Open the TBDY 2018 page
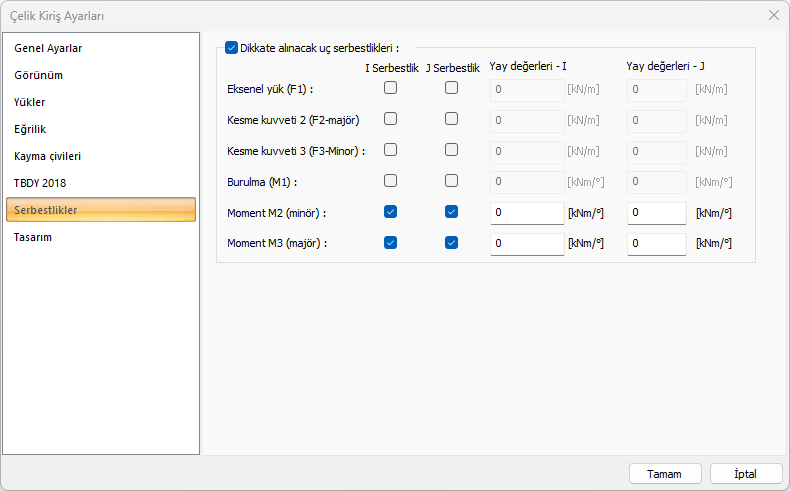Image resolution: width=790 pixels, height=491 pixels. pyautogui.click(x=40, y=183)
